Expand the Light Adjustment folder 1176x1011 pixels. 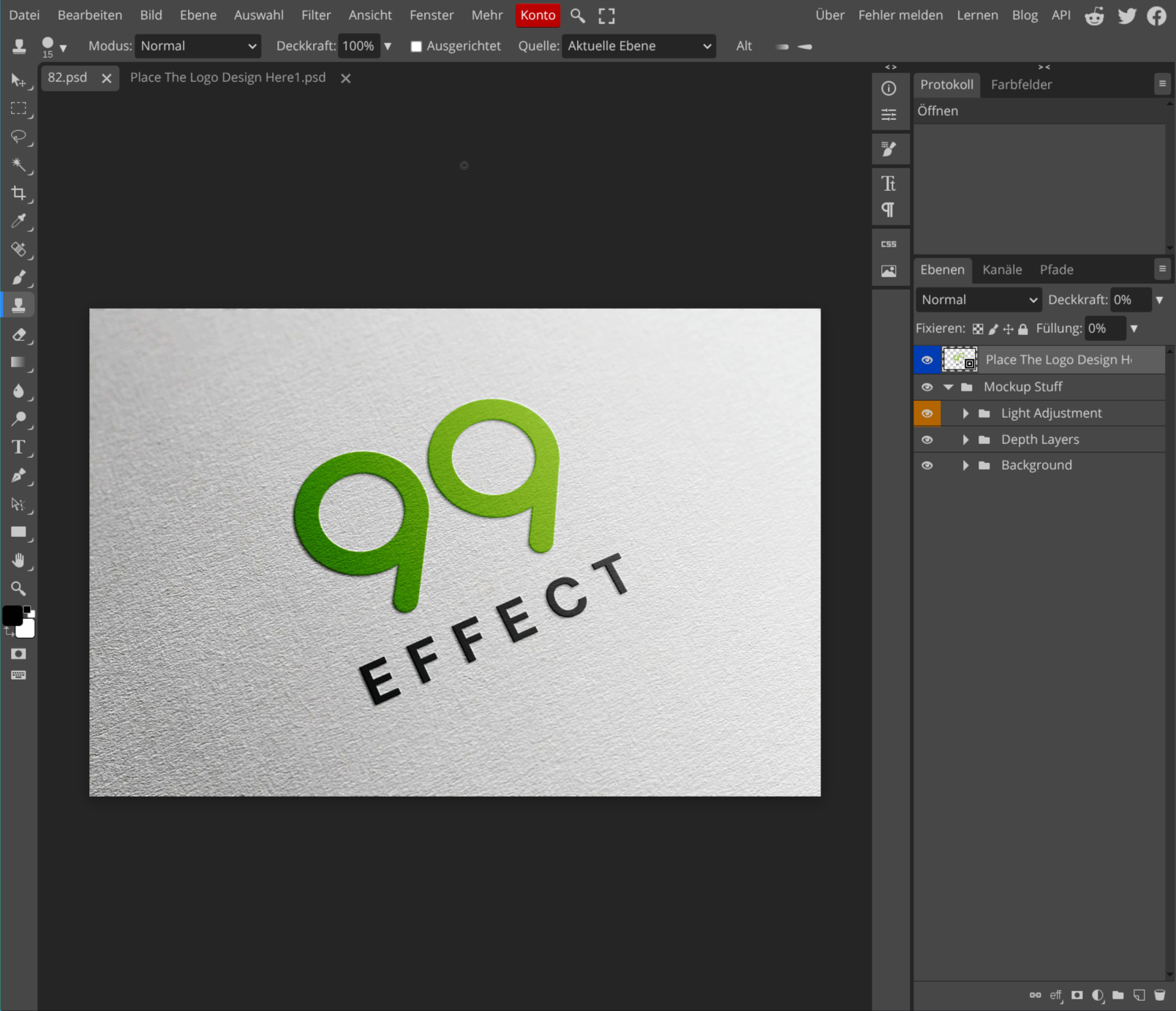click(965, 413)
